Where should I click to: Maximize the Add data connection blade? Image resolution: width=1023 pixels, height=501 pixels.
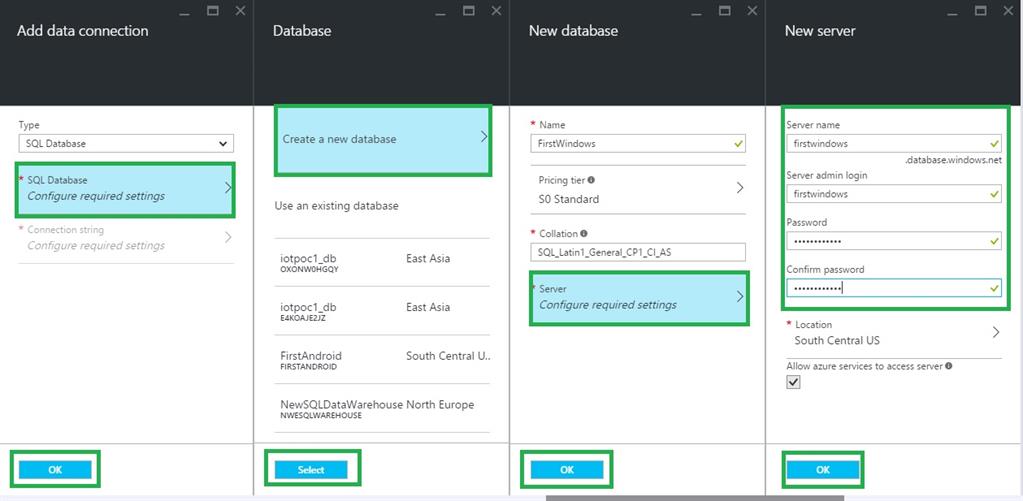tap(212, 10)
